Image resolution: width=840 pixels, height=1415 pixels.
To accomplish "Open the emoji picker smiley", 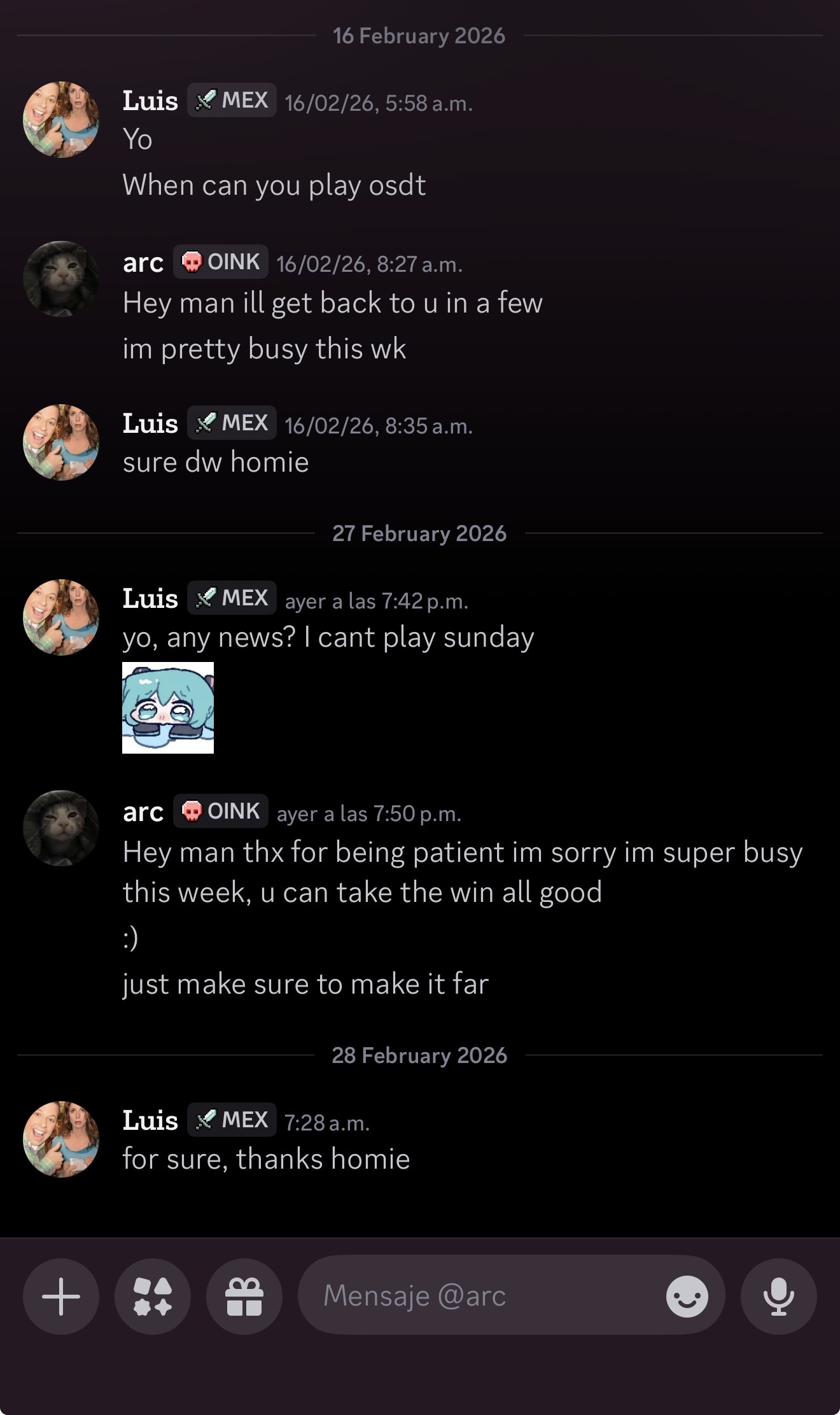I will pyautogui.click(x=687, y=1296).
